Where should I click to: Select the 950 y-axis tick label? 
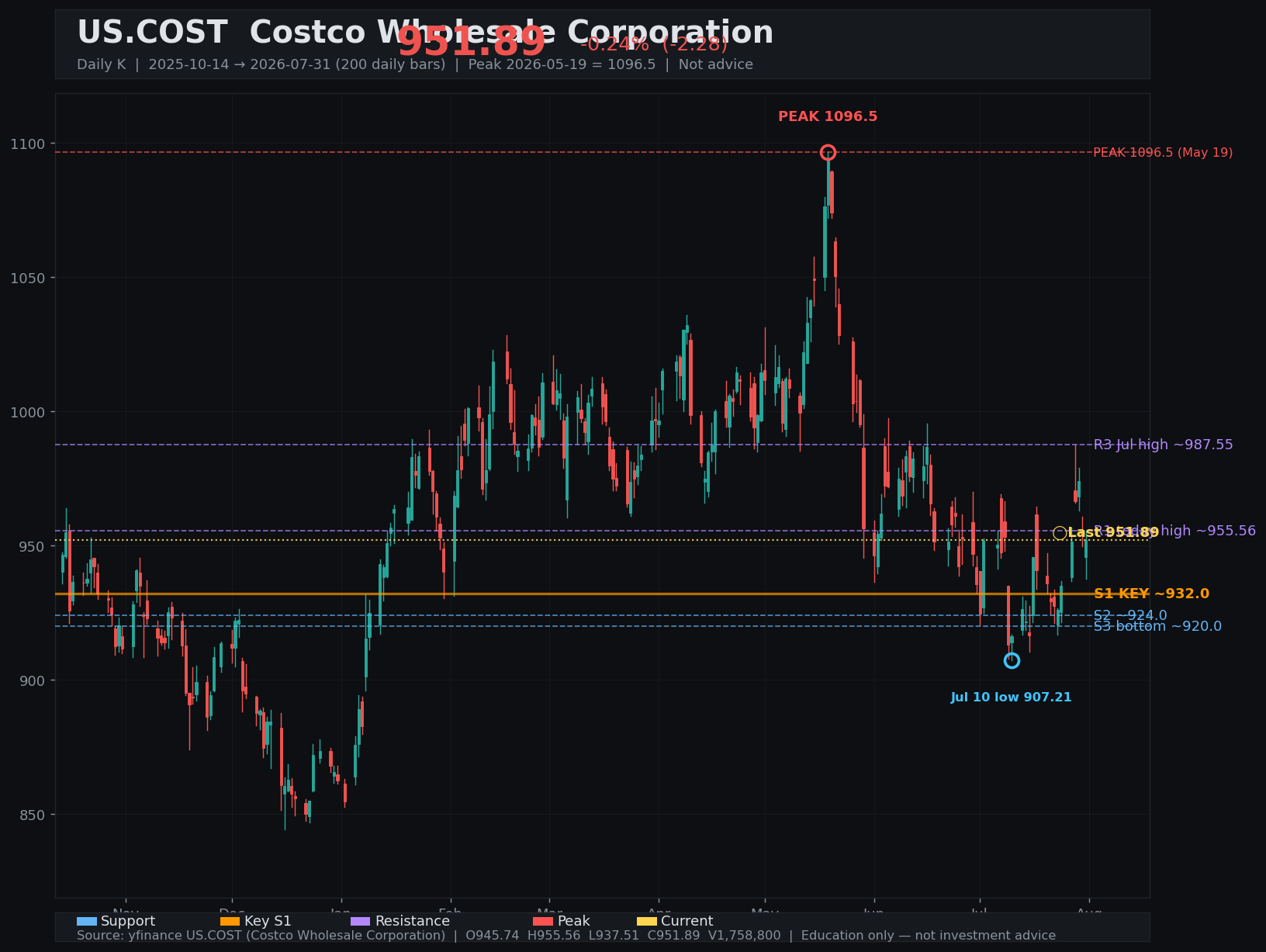coord(33,546)
